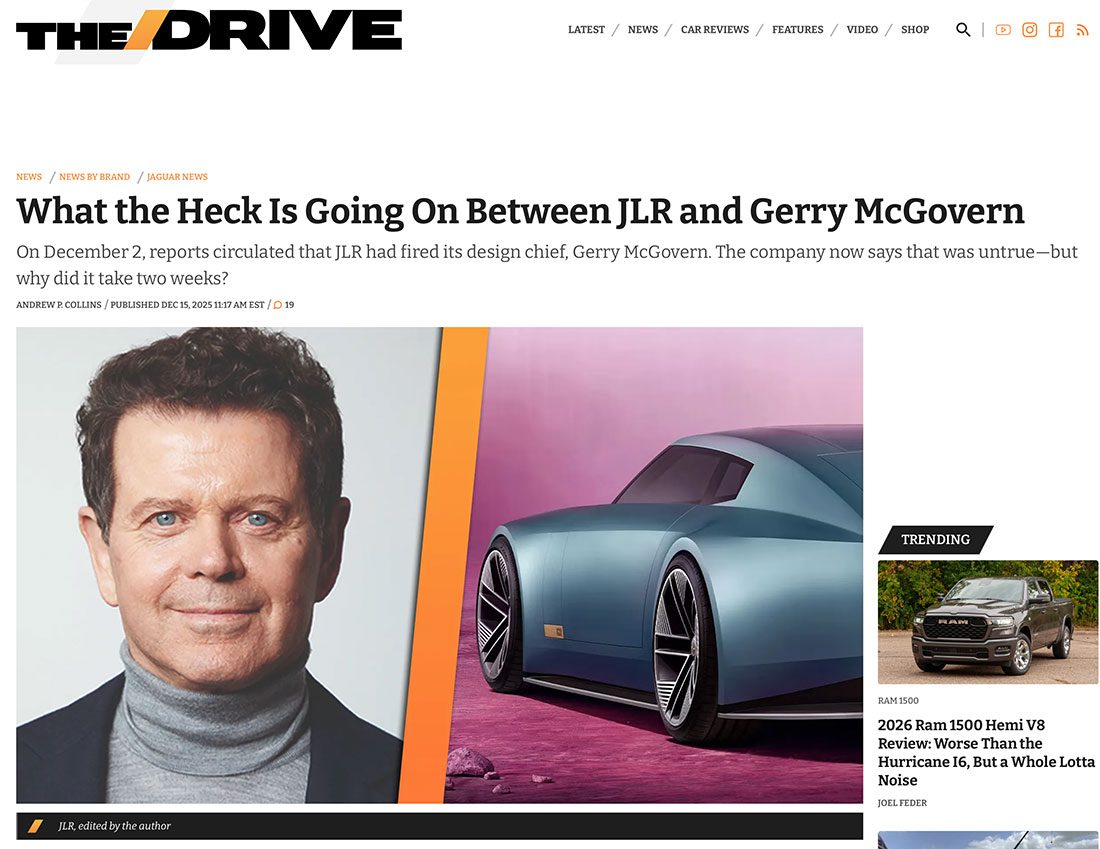Click the News breadcrumb link
This screenshot has width=1100, height=849.
pos(29,177)
